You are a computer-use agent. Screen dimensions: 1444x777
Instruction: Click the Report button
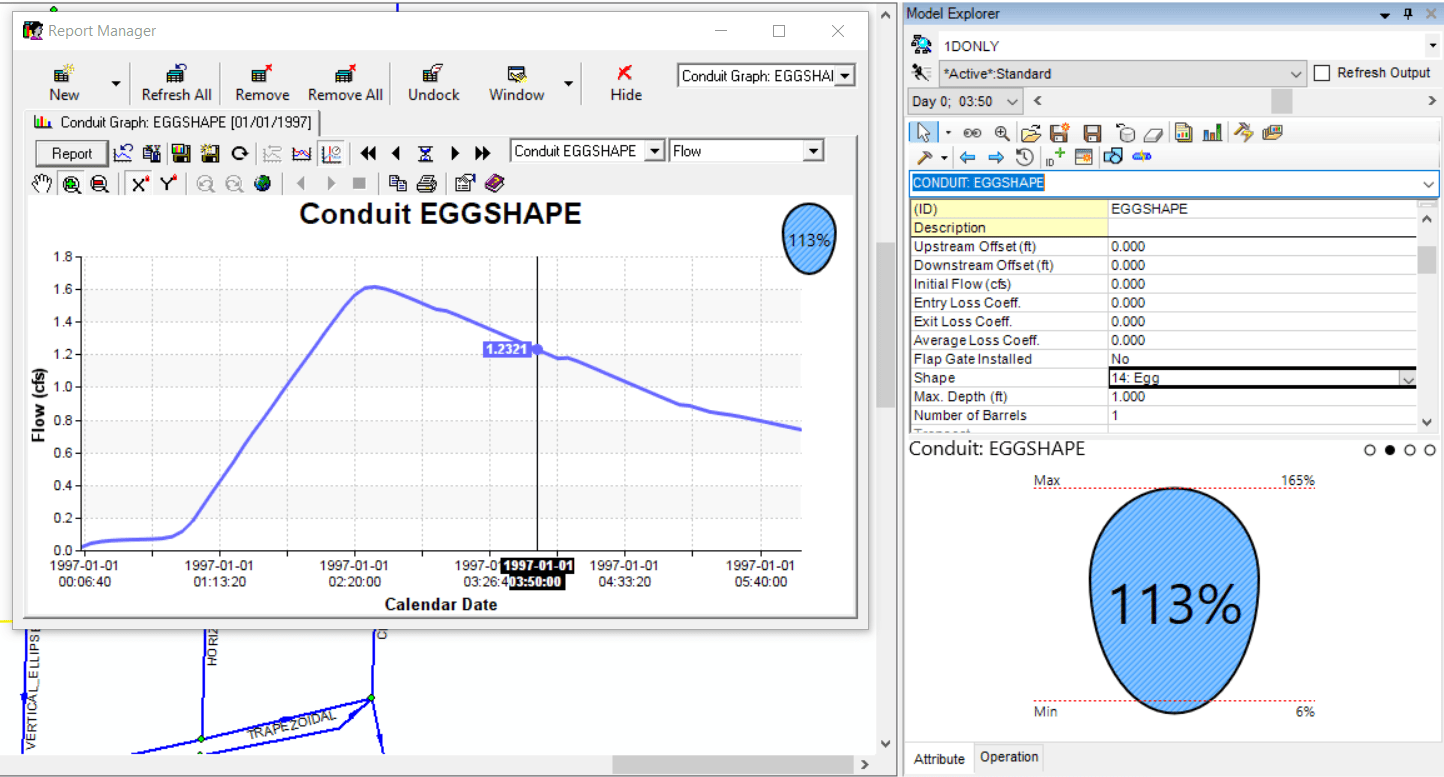pos(72,153)
